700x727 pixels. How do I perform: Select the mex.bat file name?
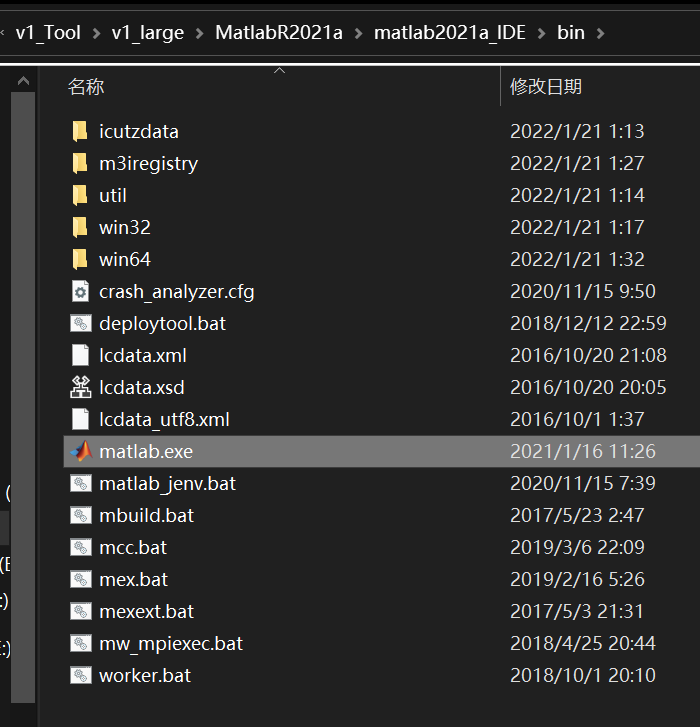coord(134,580)
